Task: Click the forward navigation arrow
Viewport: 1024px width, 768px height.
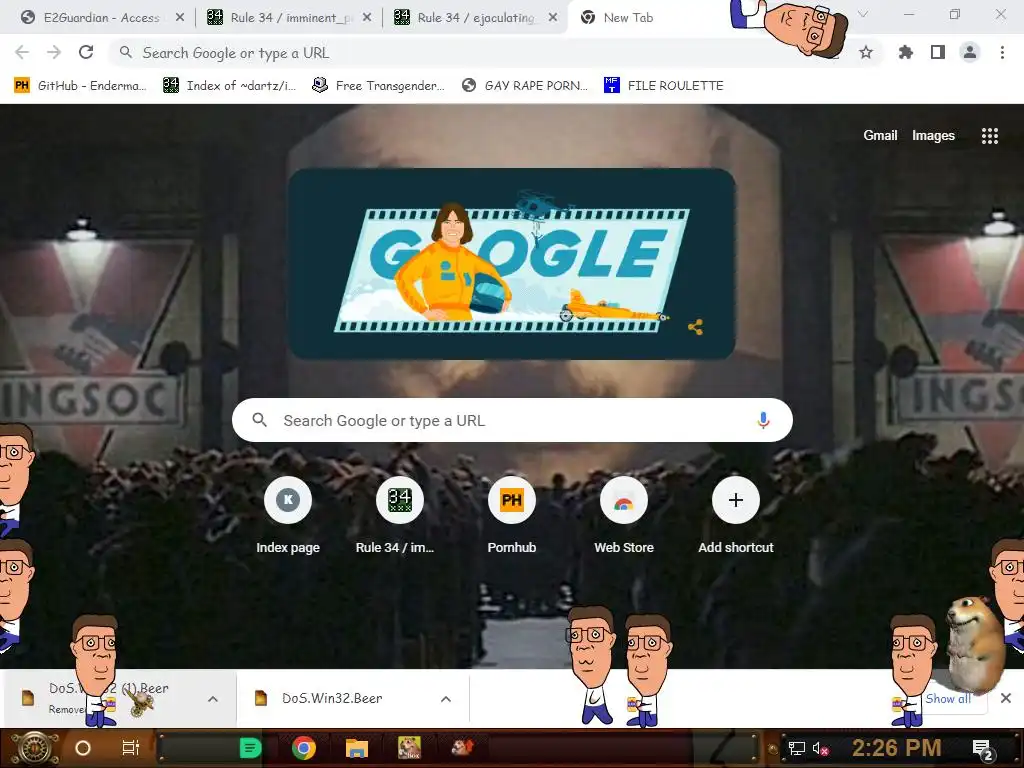Action: pos(54,52)
